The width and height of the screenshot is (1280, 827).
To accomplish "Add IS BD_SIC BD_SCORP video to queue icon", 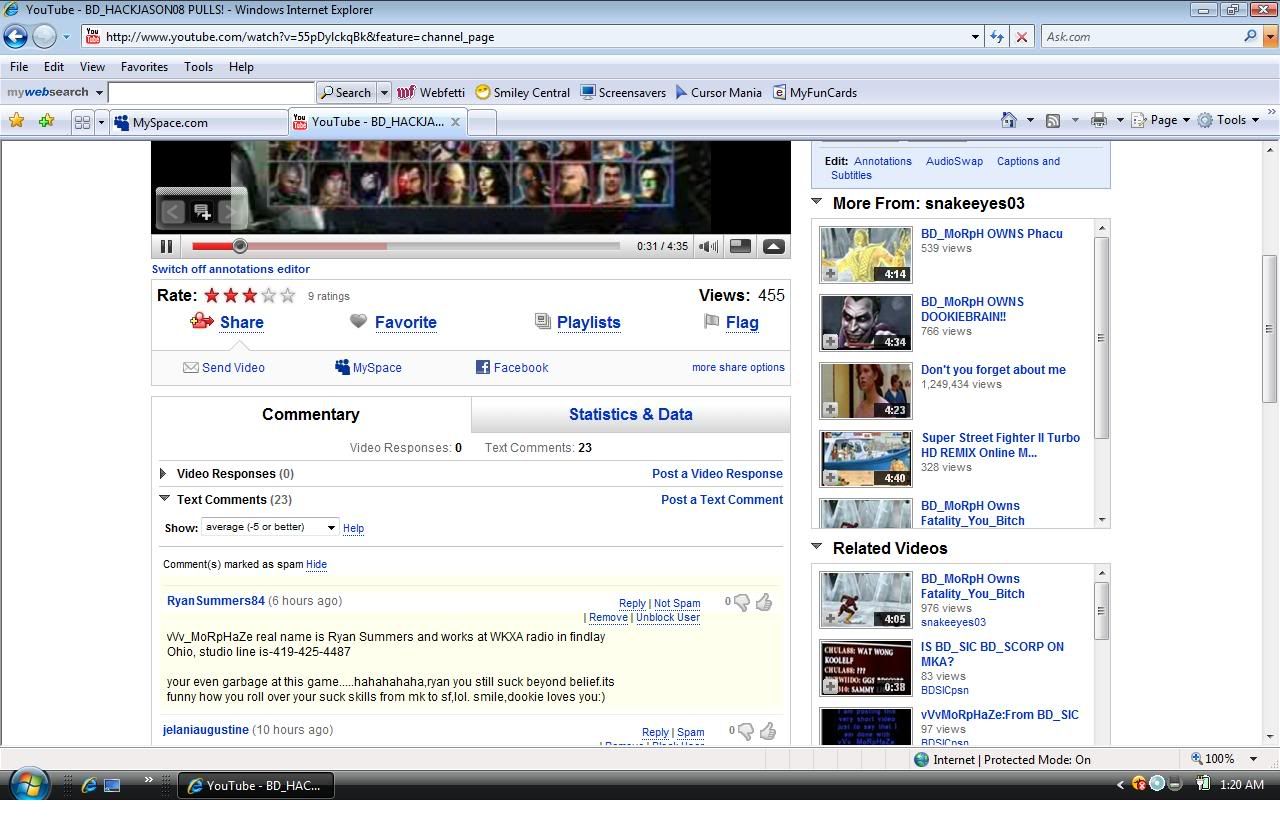I will point(830,686).
